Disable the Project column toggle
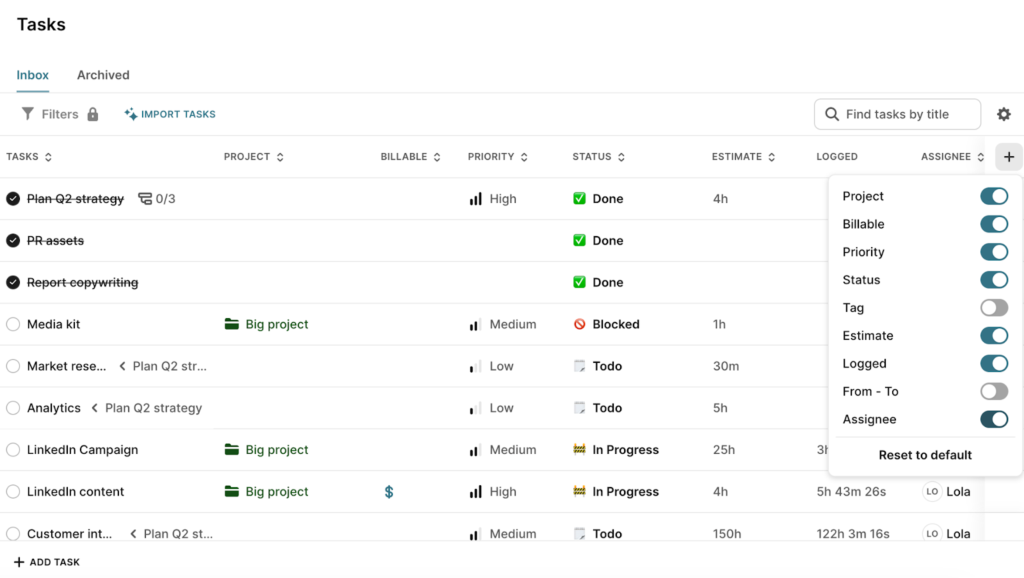Screen dimensions: 1024x578 993,197
